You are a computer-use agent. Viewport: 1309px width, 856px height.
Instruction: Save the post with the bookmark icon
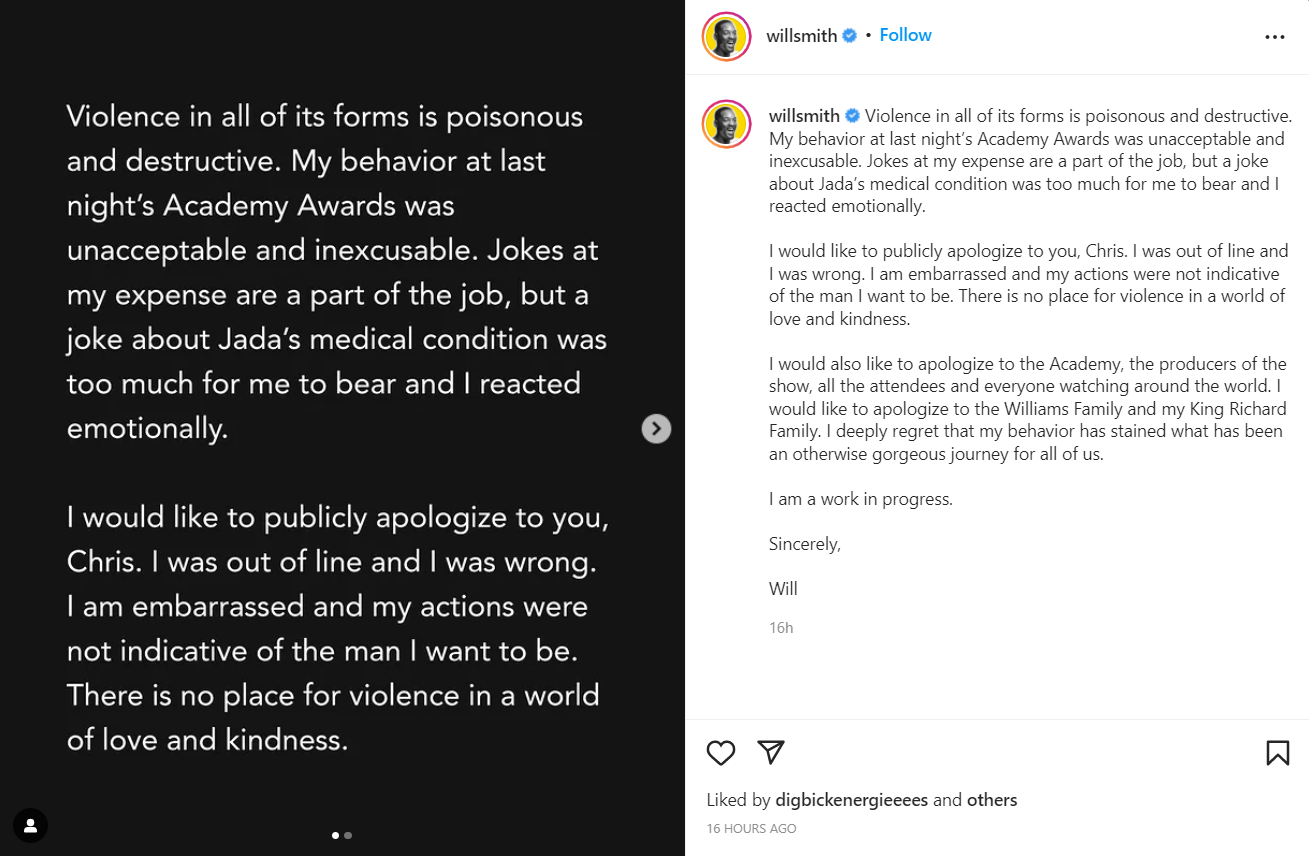coord(1277,753)
